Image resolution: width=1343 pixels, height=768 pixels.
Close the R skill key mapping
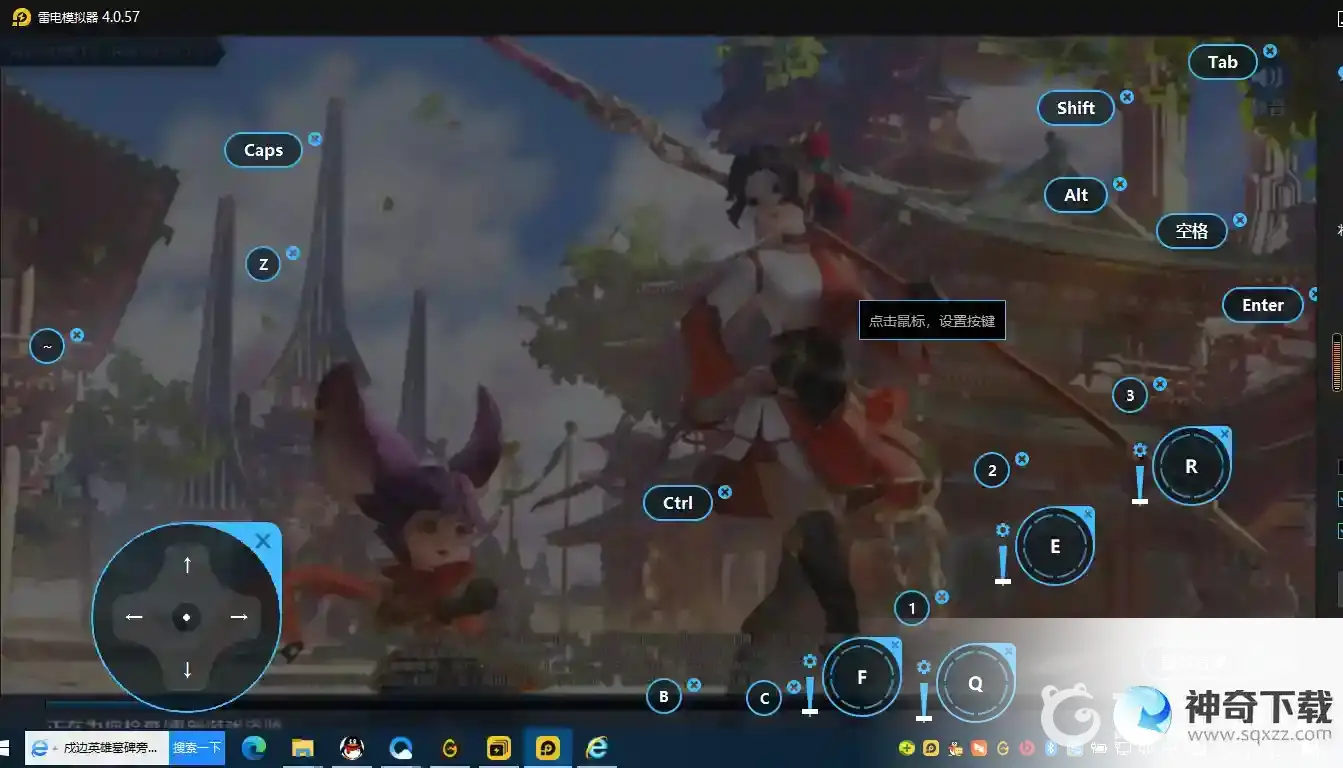(1224, 435)
